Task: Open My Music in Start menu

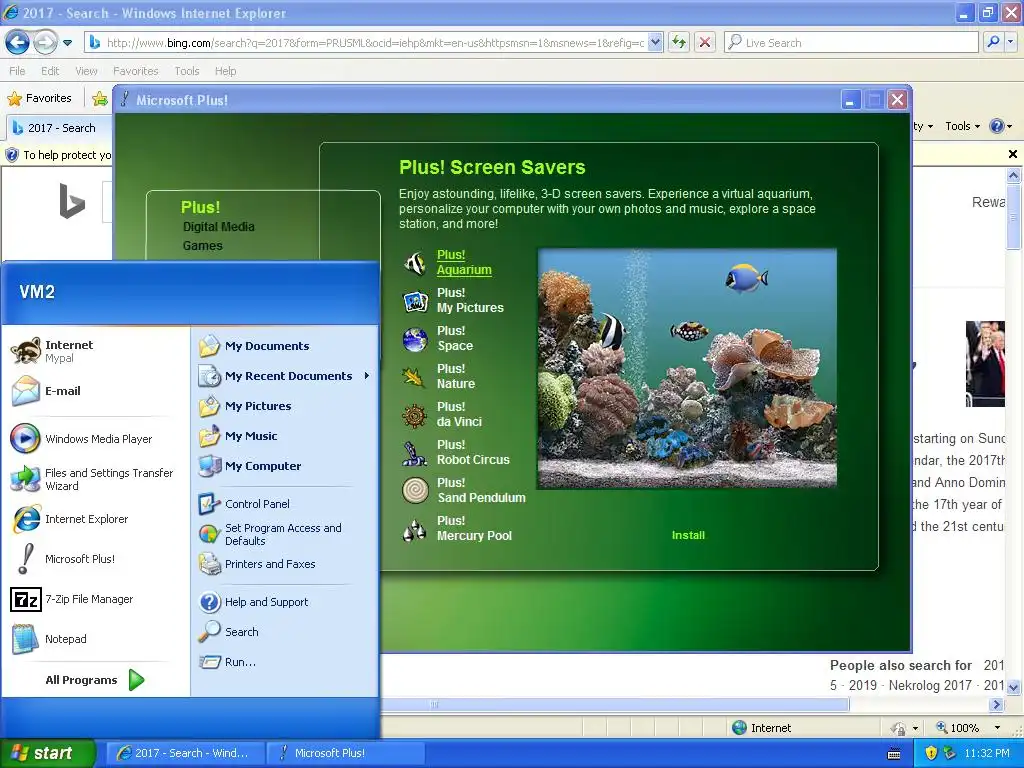Action: tap(284, 436)
